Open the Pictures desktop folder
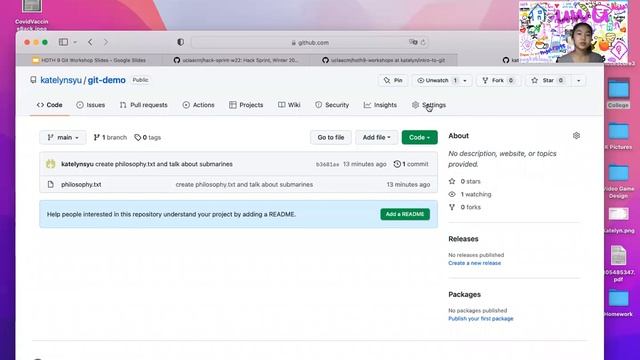 [619, 136]
